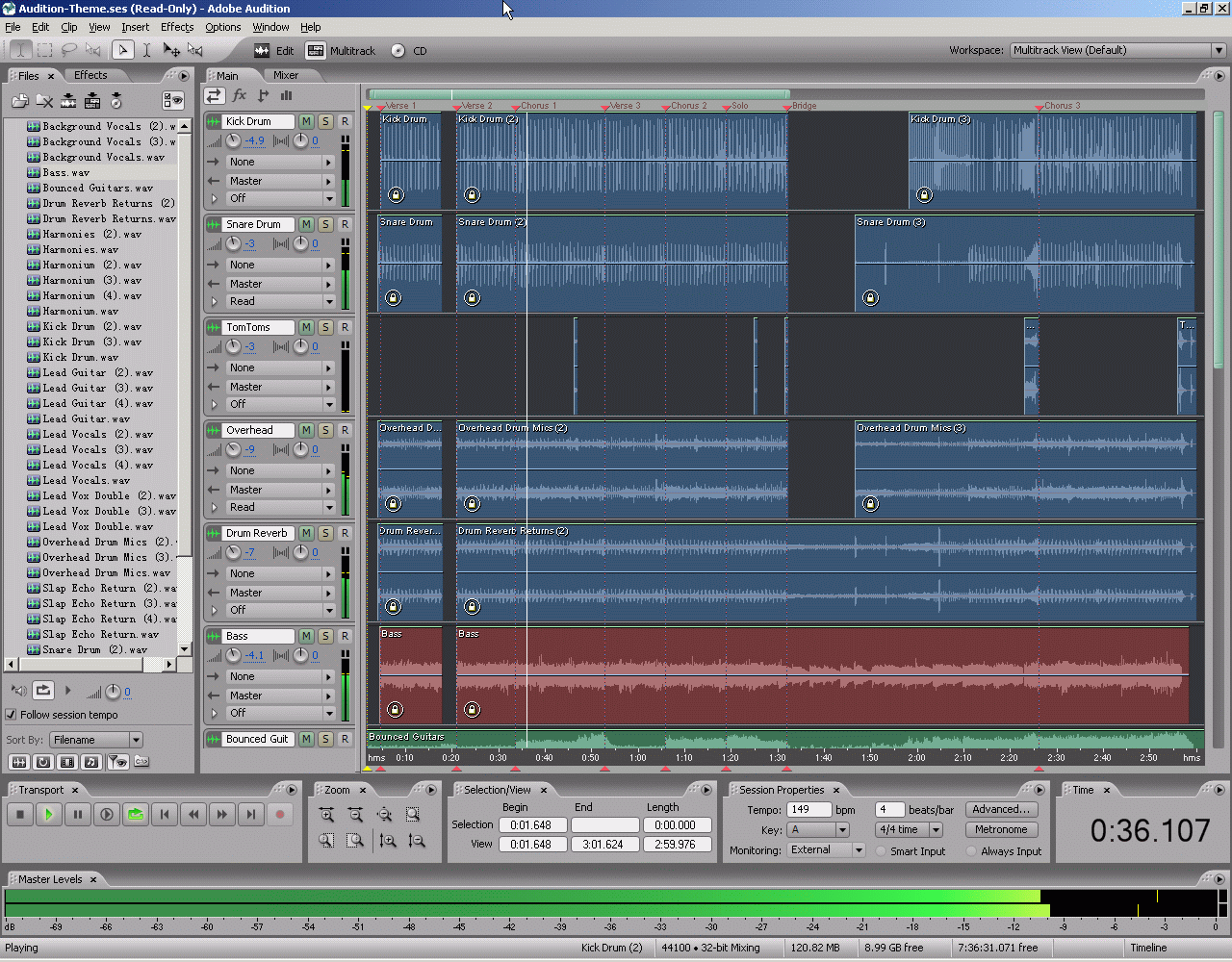Open the session Key dropdown

click(818, 829)
